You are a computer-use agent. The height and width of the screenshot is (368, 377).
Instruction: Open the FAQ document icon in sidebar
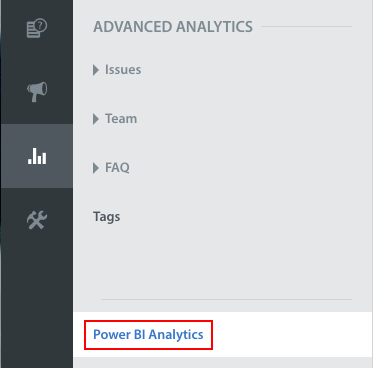pos(37,28)
